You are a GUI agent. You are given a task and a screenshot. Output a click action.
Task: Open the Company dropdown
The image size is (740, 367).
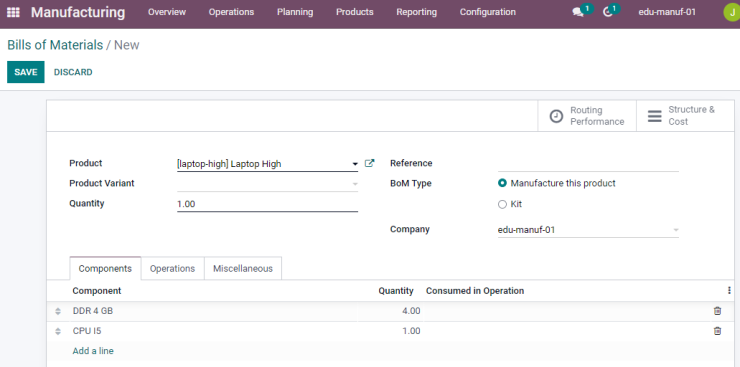tap(588, 230)
